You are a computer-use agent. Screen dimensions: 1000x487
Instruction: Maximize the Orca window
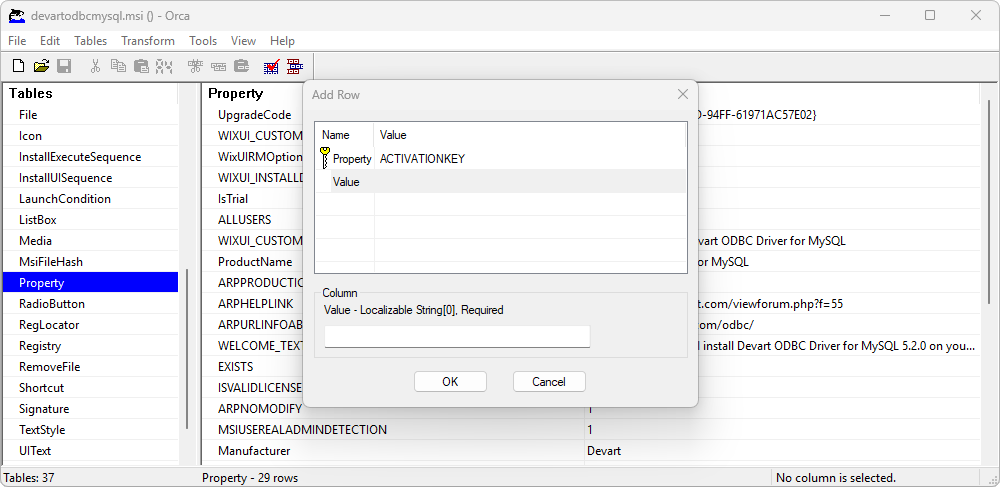point(930,15)
